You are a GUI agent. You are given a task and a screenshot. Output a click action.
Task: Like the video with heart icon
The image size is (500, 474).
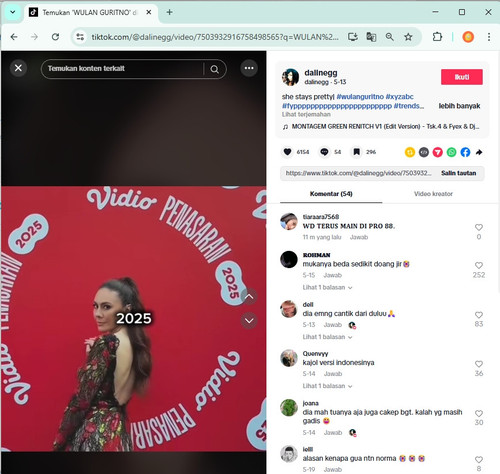(287, 152)
